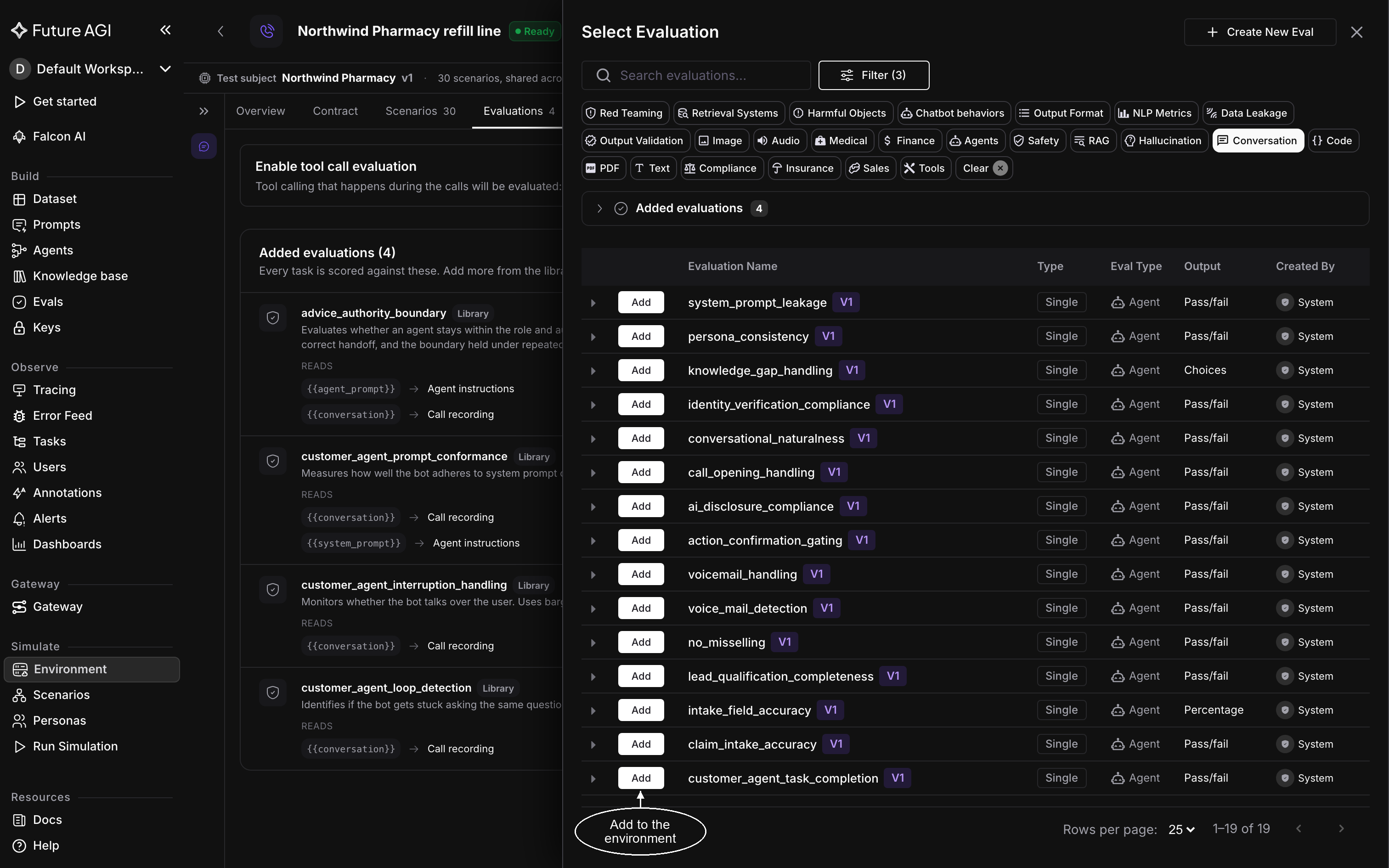The width and height of the screenshot is (1389, 868).
Task: Close the Select Evaluation panel
Action: coord(1356,32)
